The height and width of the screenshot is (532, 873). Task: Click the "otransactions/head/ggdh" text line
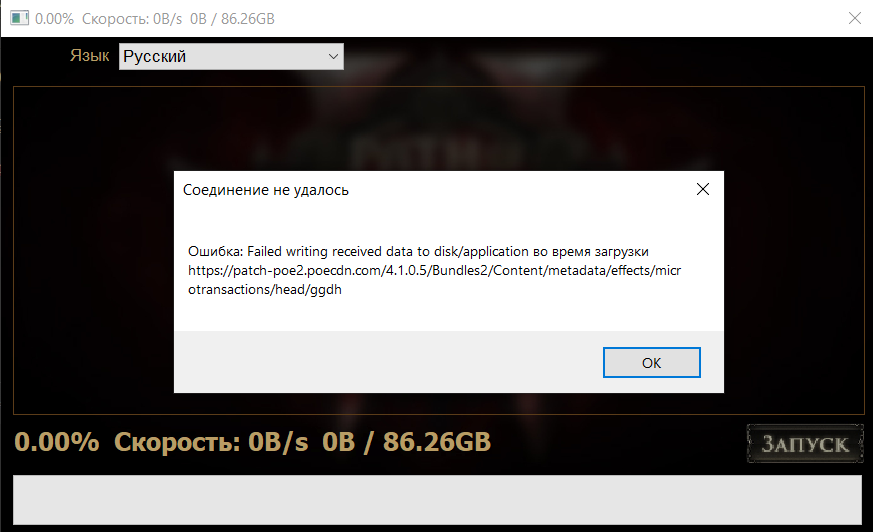(264, 289)
